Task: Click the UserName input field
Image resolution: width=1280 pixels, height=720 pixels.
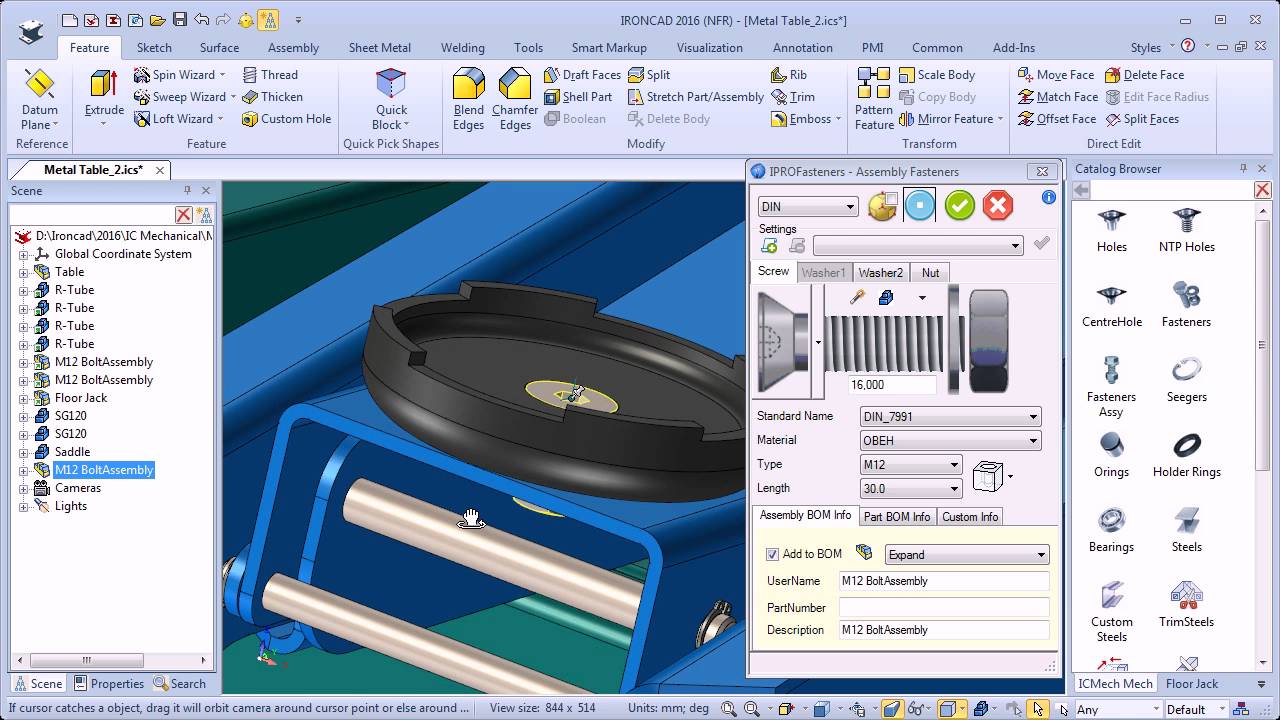Action: 944,581
